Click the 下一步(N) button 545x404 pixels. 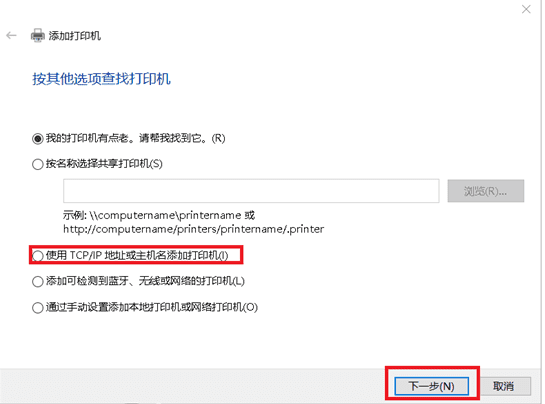coord(431,386)
